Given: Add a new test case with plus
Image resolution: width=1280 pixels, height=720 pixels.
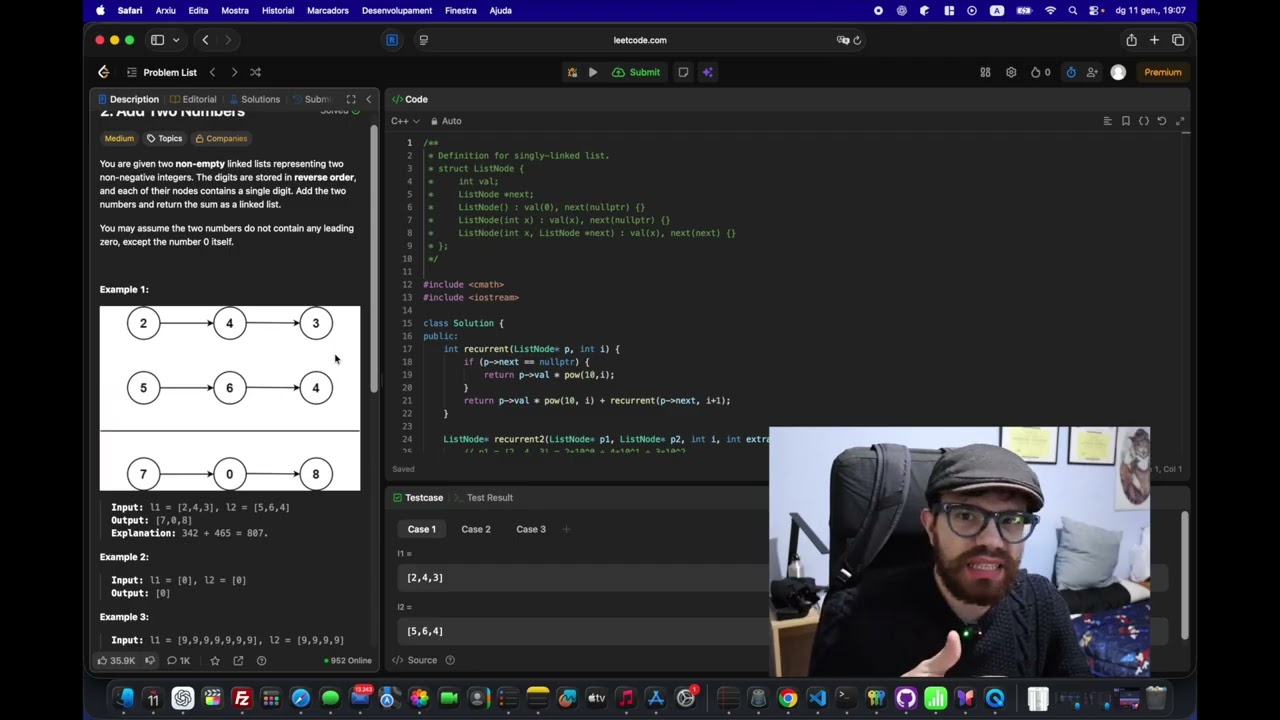Looking at the screenshot, I should (566, 529).
